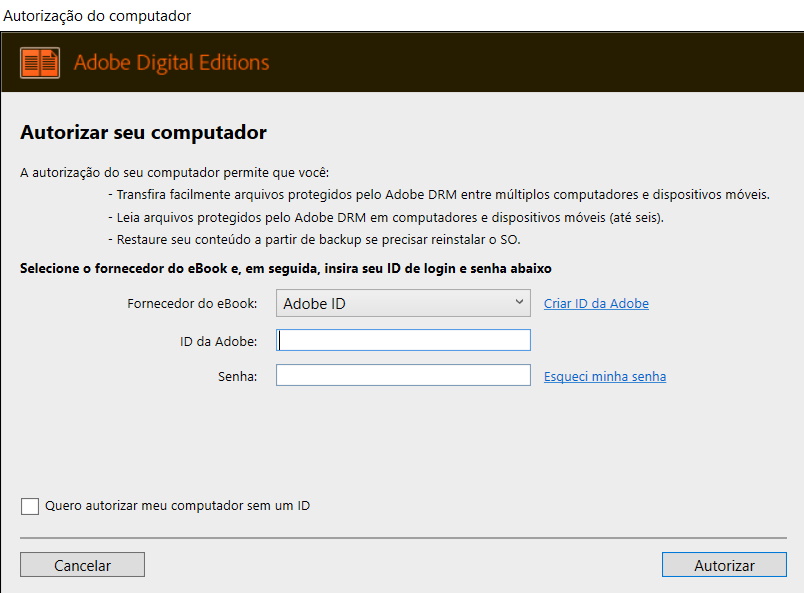
Task: Click the 'Transfira facilmente arquivos protegidos' line
Action: click(439, 194)
